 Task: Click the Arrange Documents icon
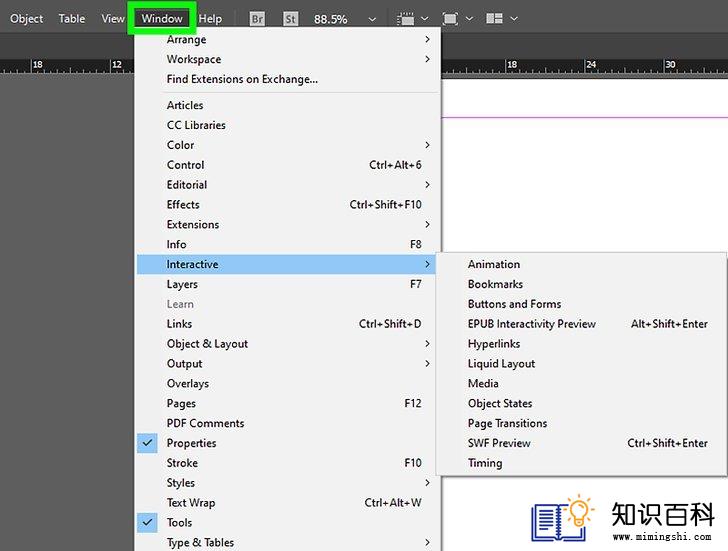pos(494,19)
